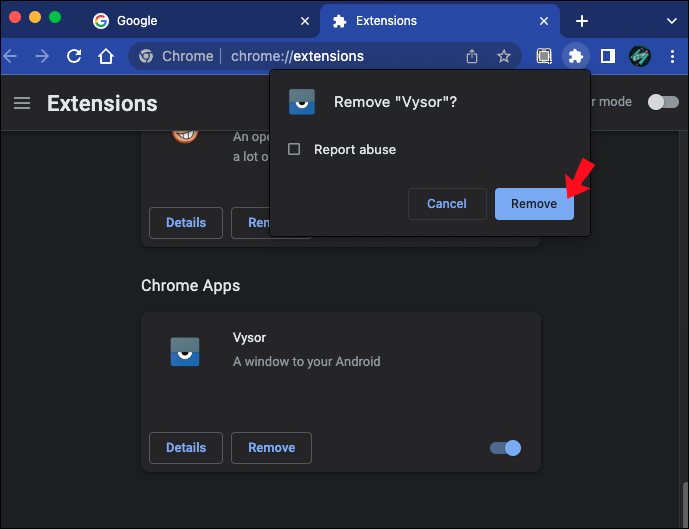
Task: Go forward with the arrow icon
Action: (x=42, y=56)
